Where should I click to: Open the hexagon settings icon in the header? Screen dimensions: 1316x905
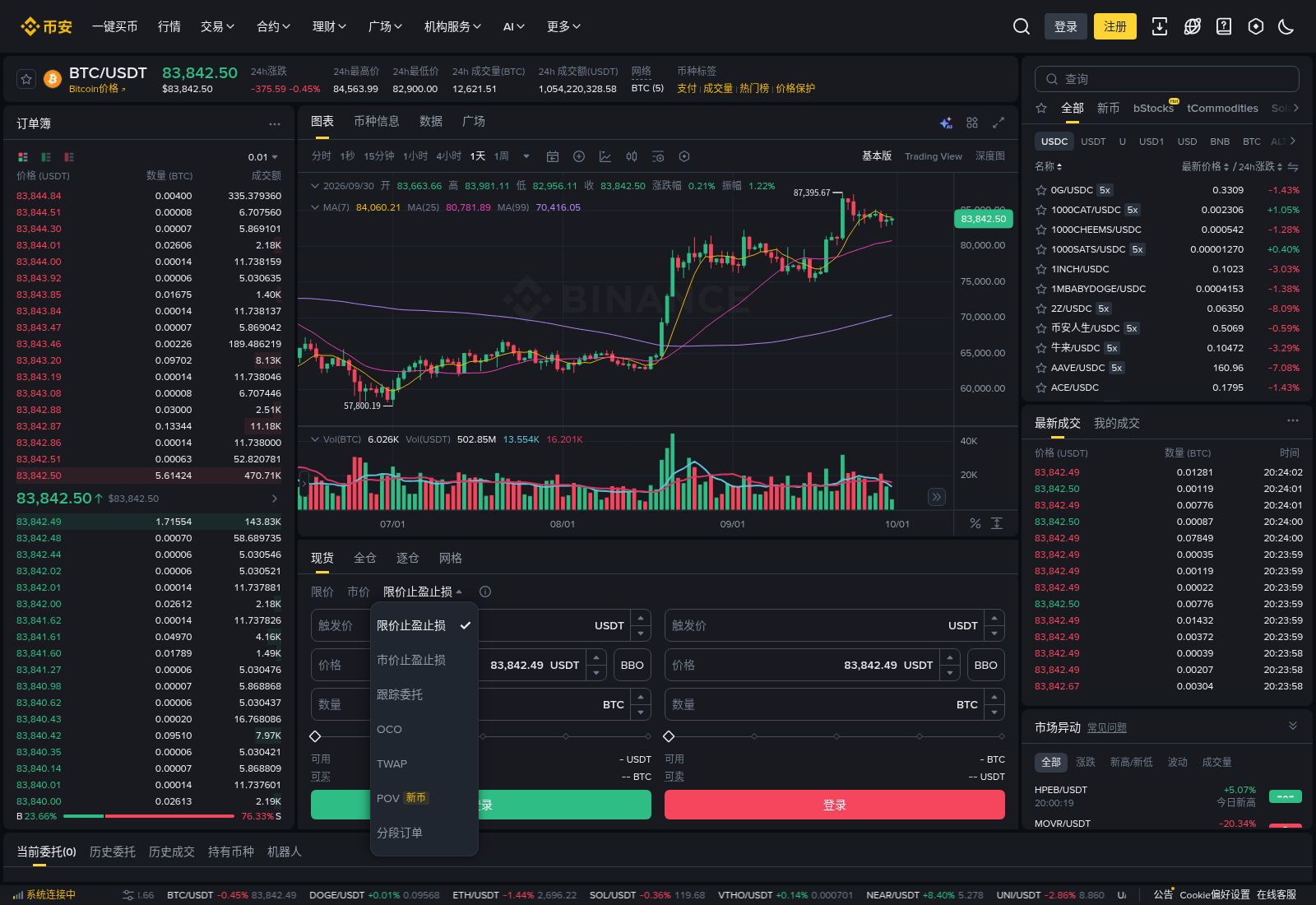pos(1256,27)
